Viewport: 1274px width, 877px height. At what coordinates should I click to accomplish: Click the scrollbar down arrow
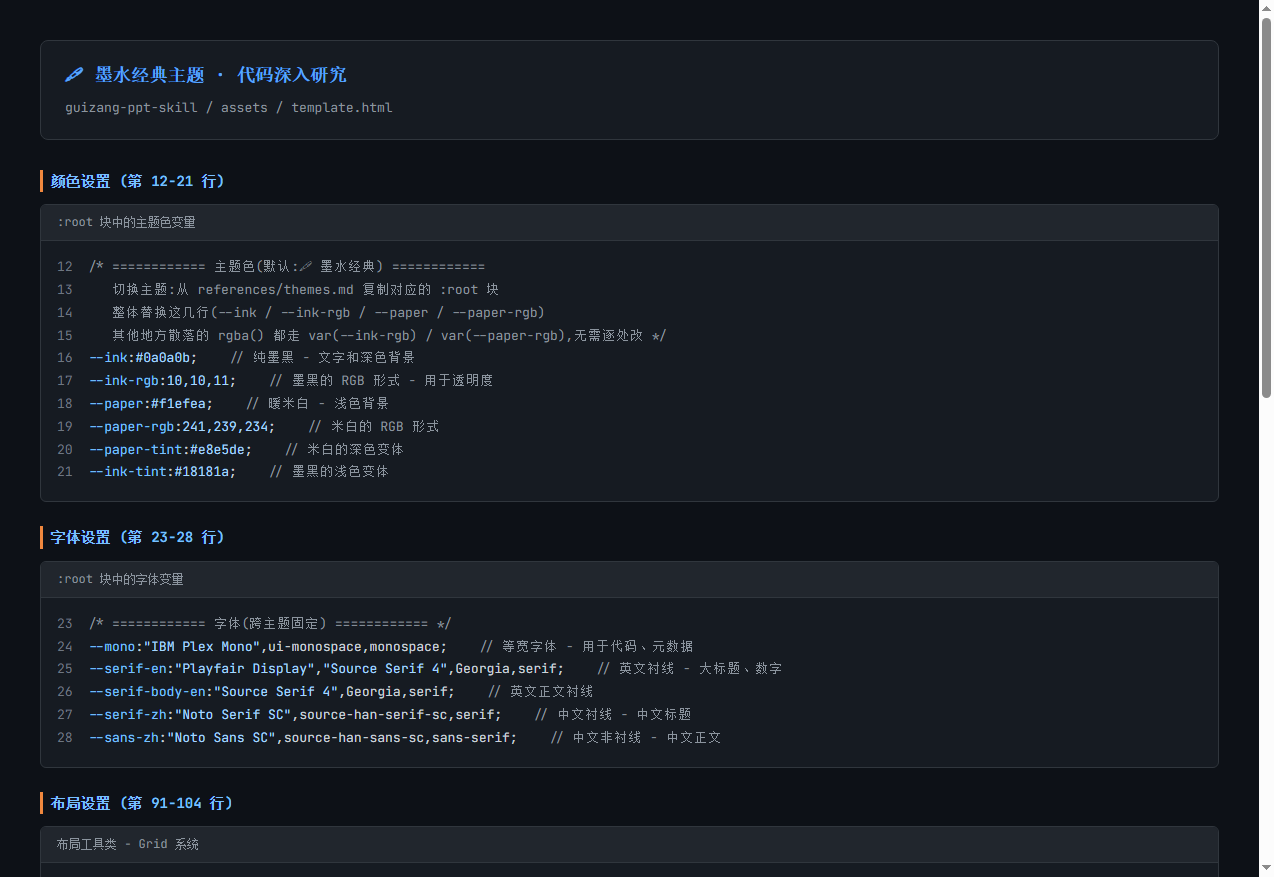pos(1266,868)
